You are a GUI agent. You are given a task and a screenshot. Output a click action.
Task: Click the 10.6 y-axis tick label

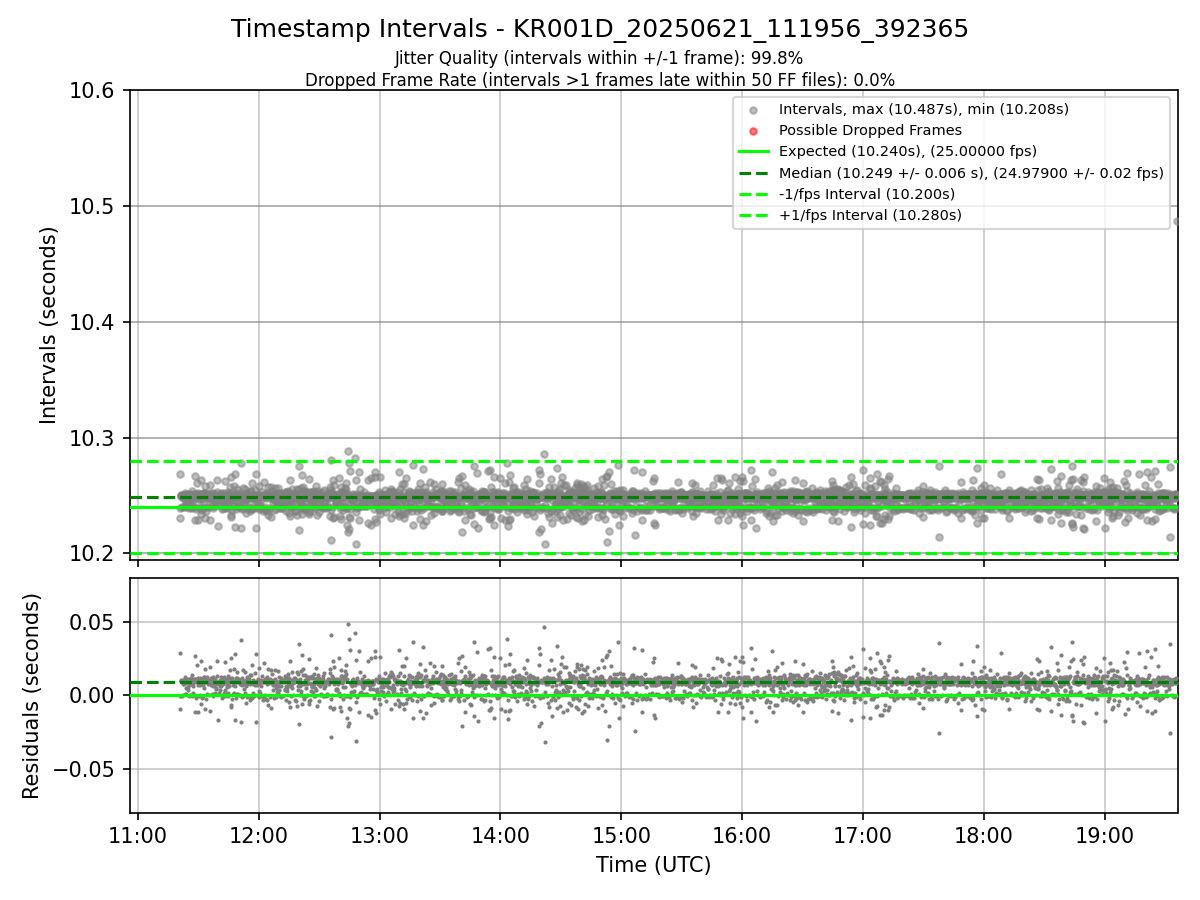tap(94, 91)
